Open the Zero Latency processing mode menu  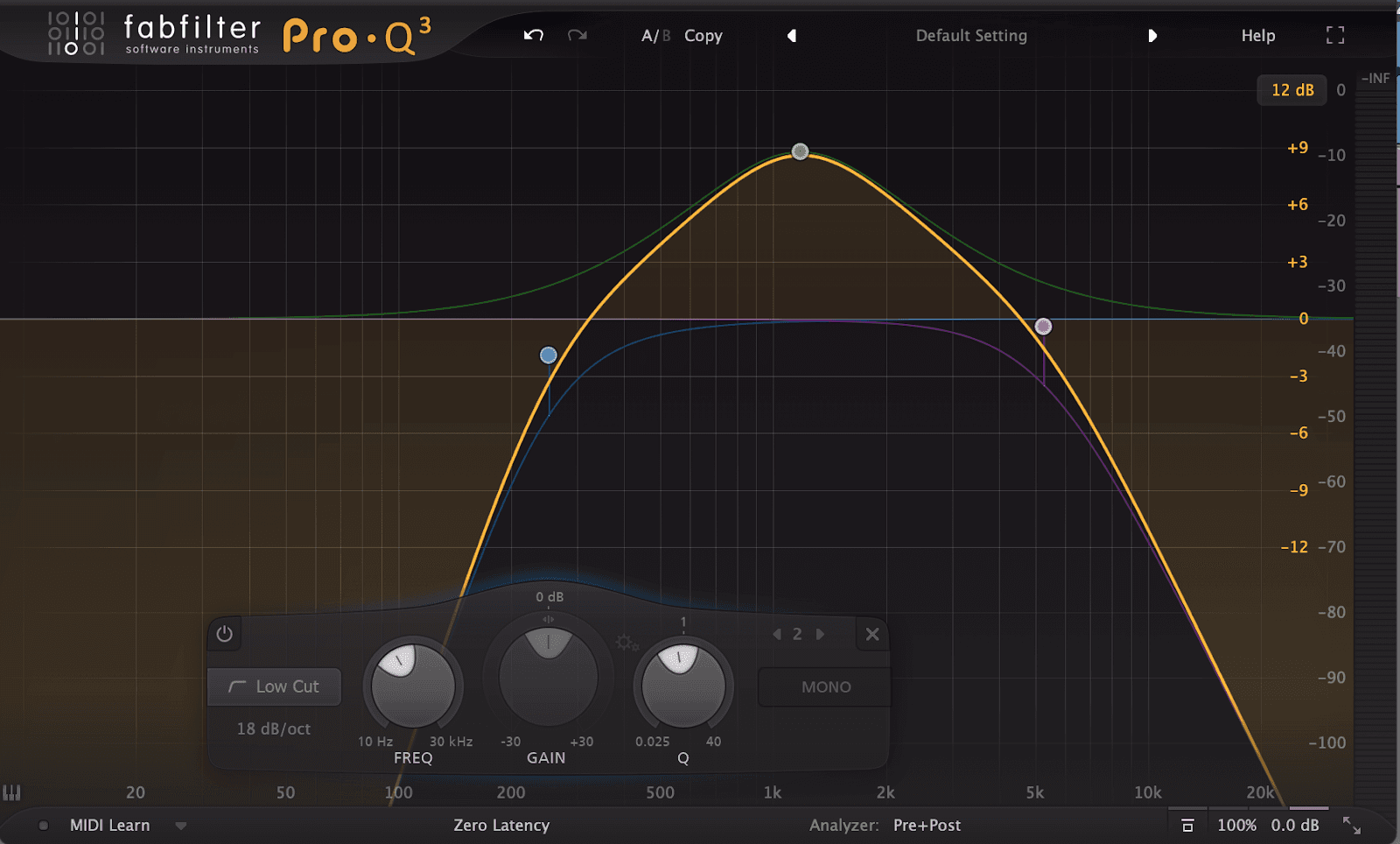(x=501, y=825)
